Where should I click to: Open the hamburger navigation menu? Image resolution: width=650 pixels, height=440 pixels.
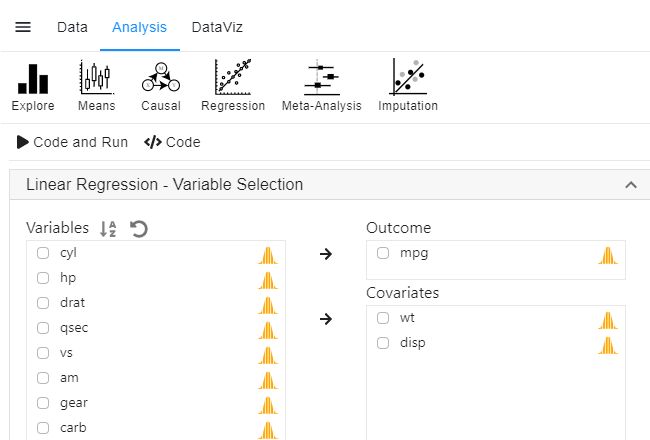coord(23,27)
